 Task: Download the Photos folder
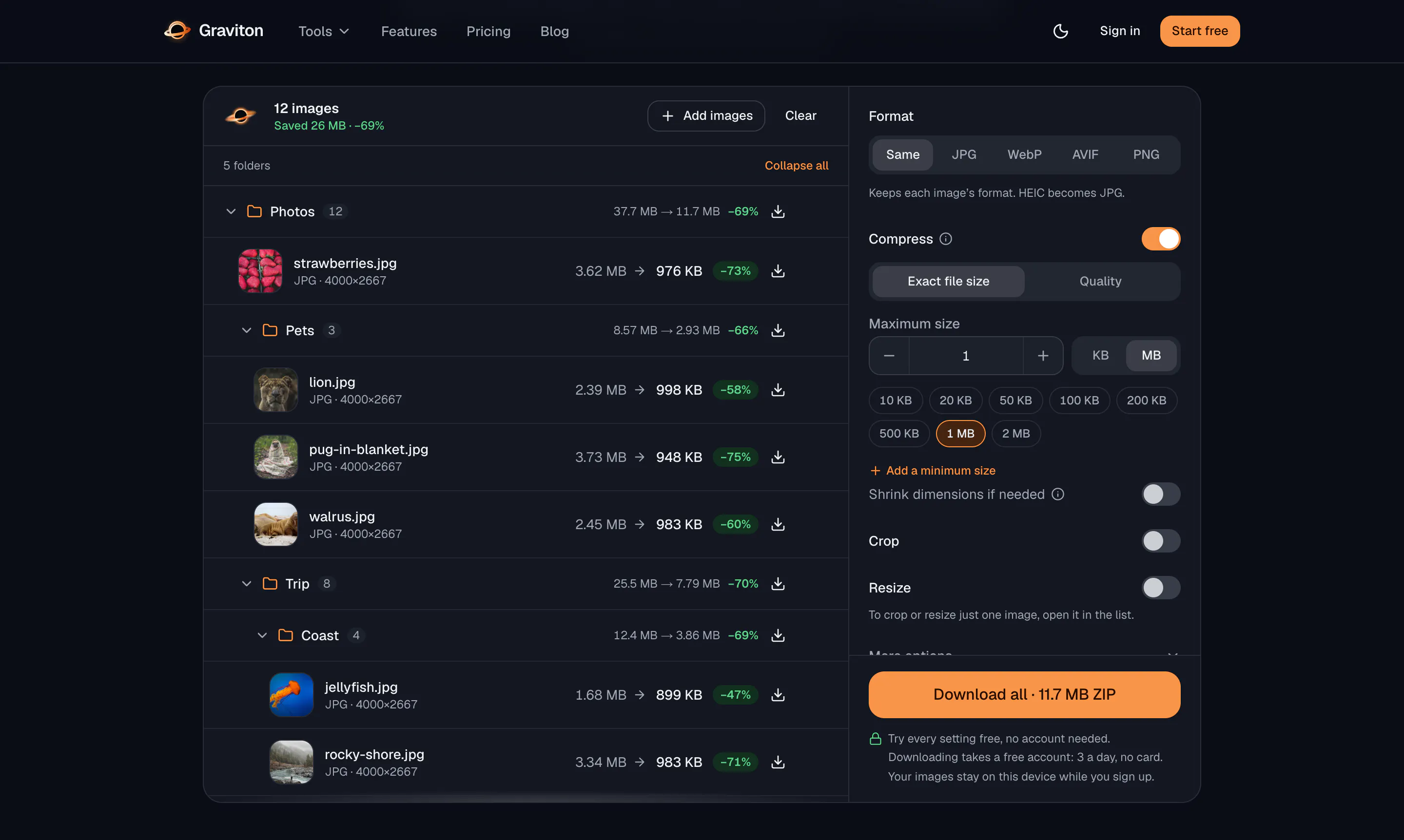click(778, 211)
